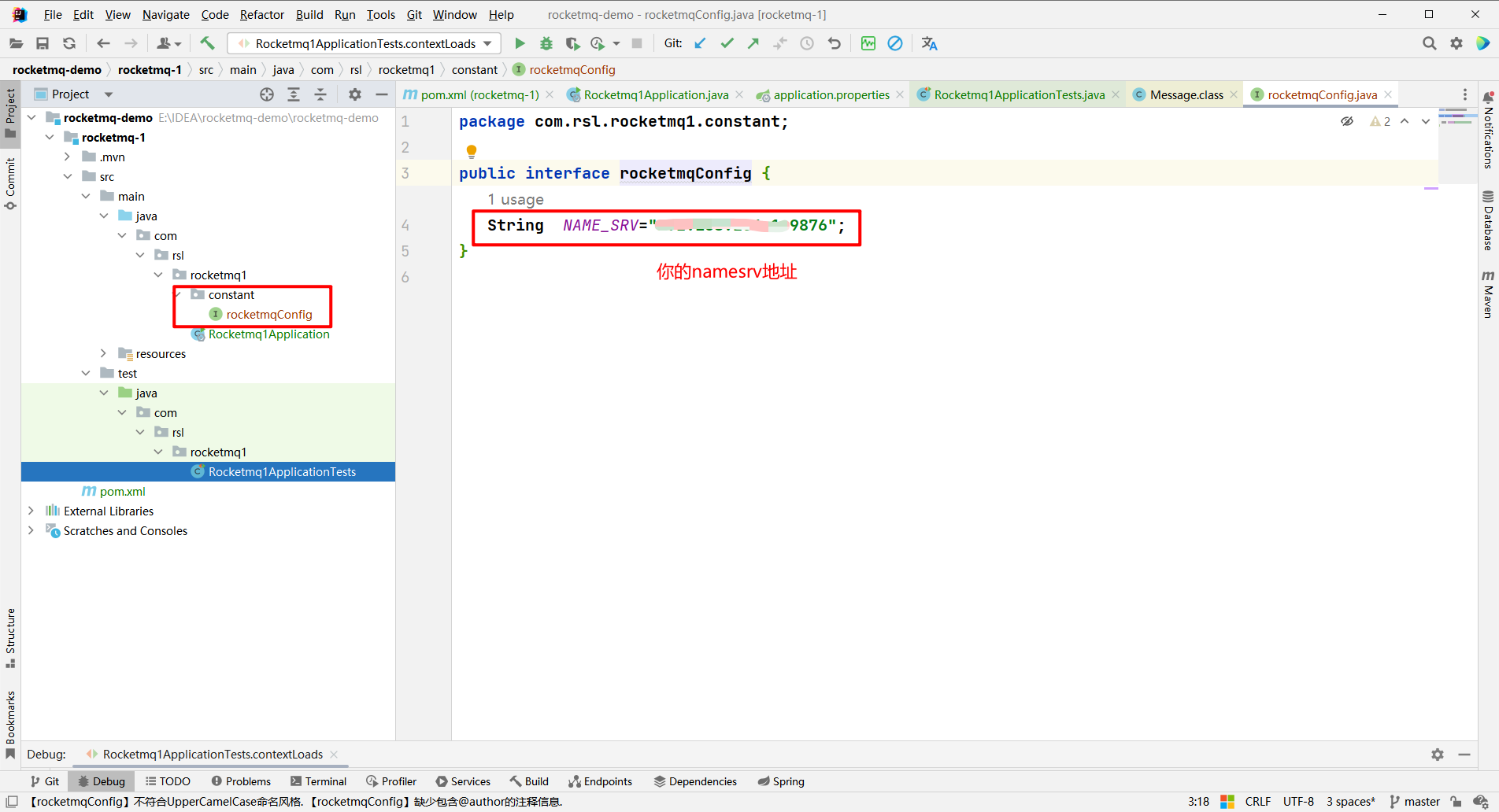This screenshot has height=812, width=1499.
Task: Hide the Project panel with the minus icon
Action: [382, 94]
